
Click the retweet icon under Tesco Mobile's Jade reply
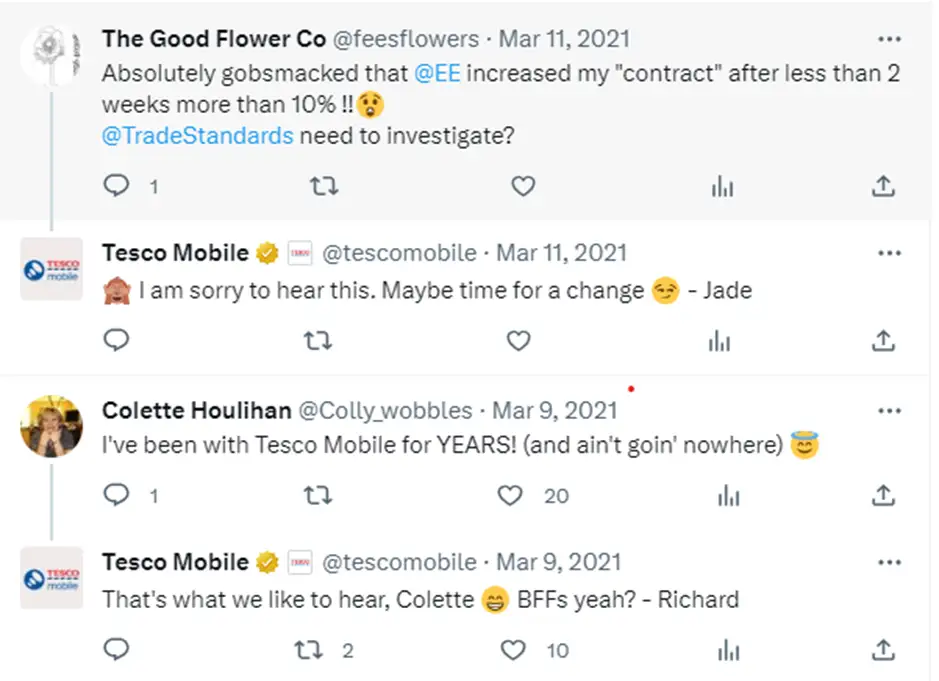click(317, 341)
